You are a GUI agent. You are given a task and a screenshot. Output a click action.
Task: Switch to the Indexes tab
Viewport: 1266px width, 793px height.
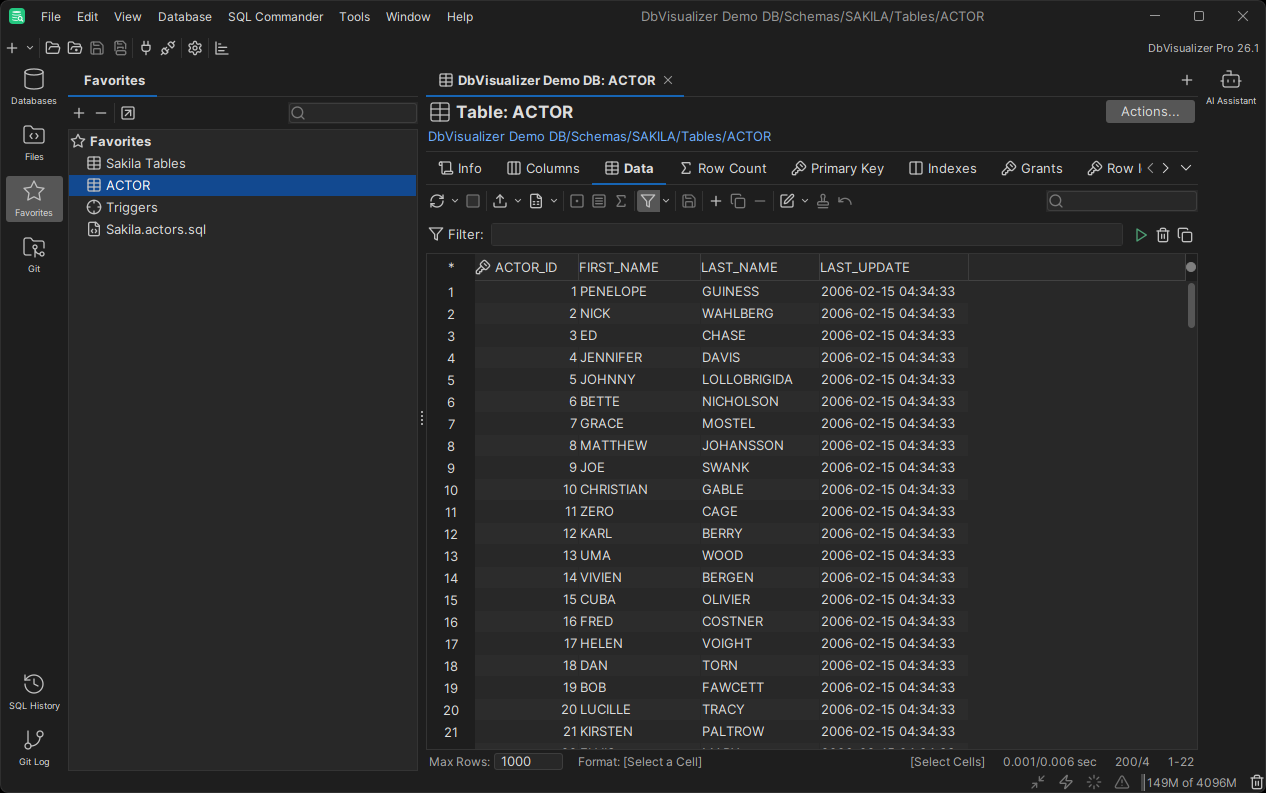943,168
